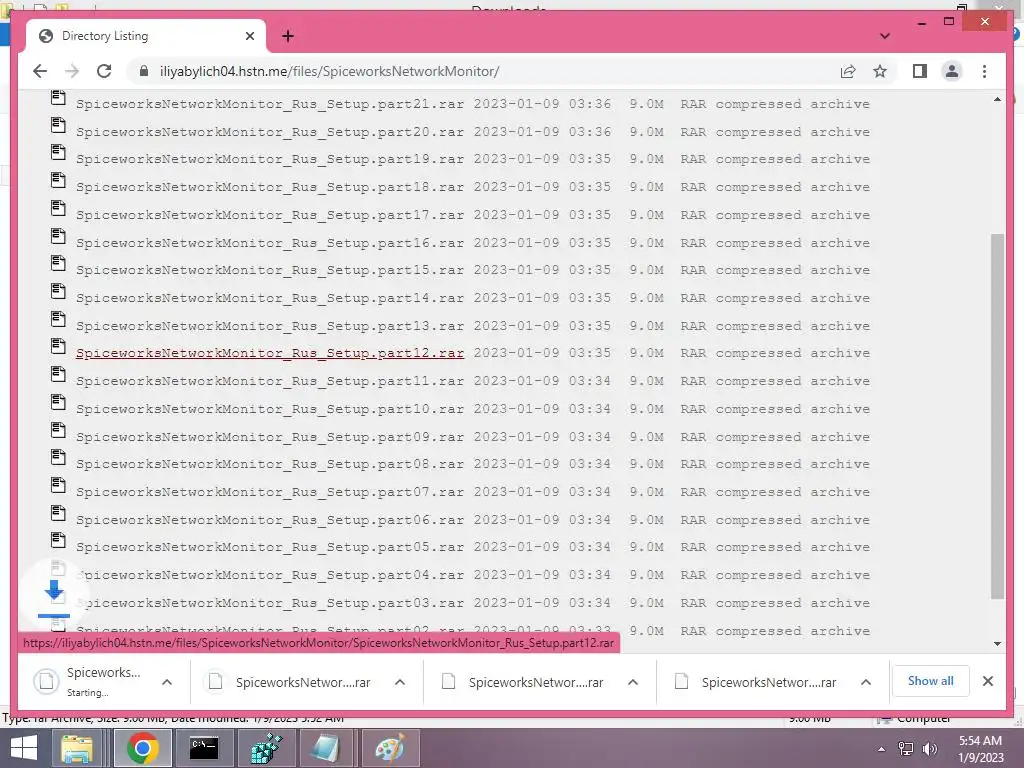Select the Directory Listing tab

click(x=146, y=36)
